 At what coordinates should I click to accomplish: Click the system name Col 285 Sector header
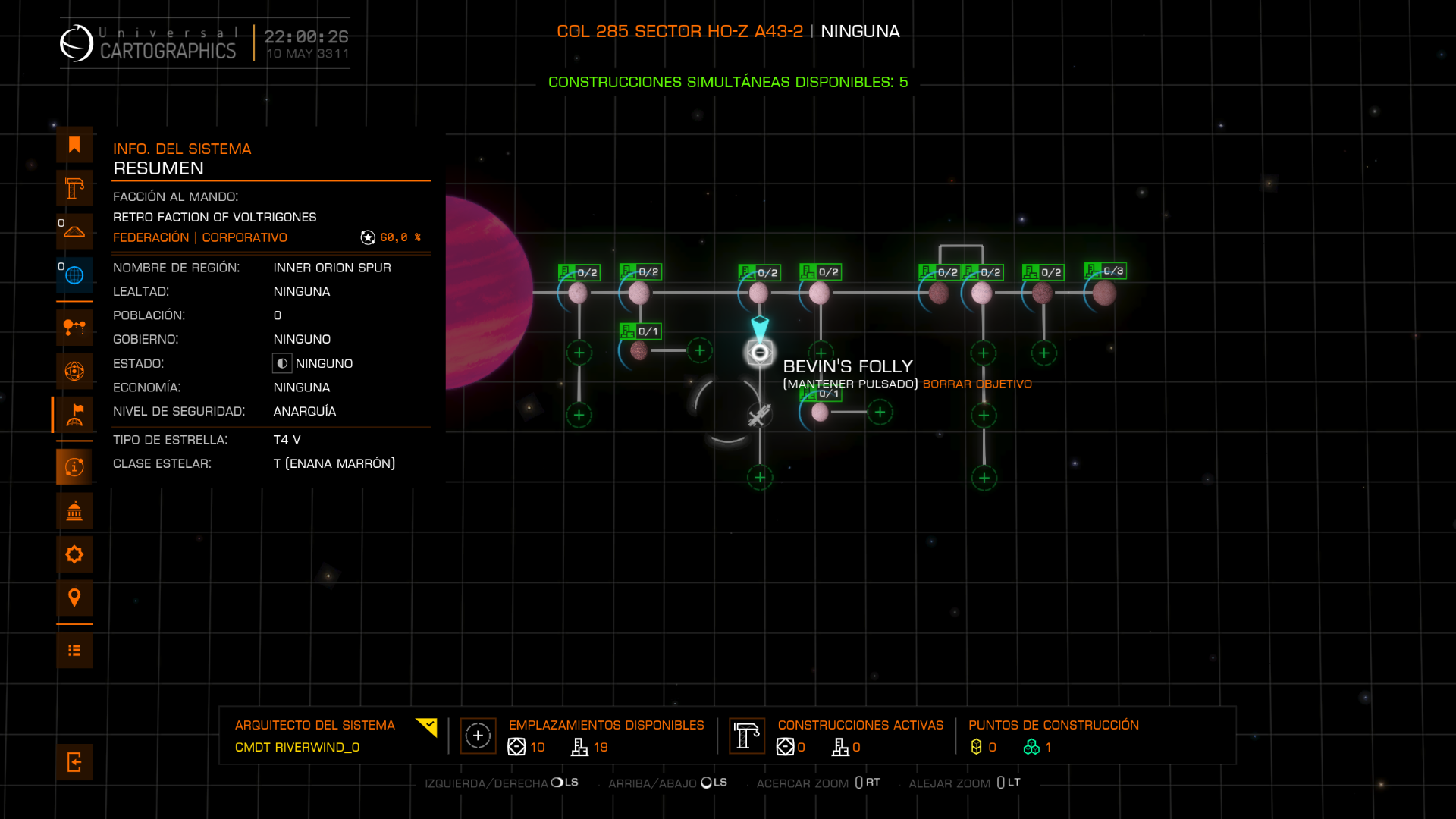679,31
